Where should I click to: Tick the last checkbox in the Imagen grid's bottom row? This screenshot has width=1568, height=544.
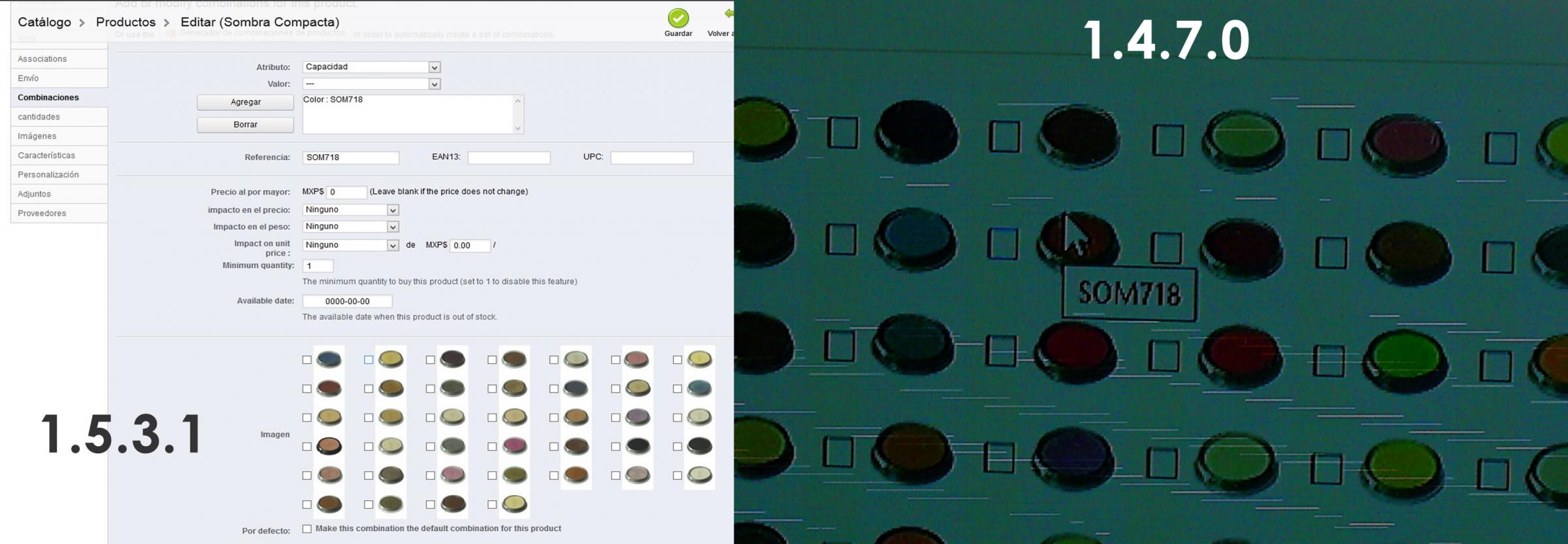[492, 505]
